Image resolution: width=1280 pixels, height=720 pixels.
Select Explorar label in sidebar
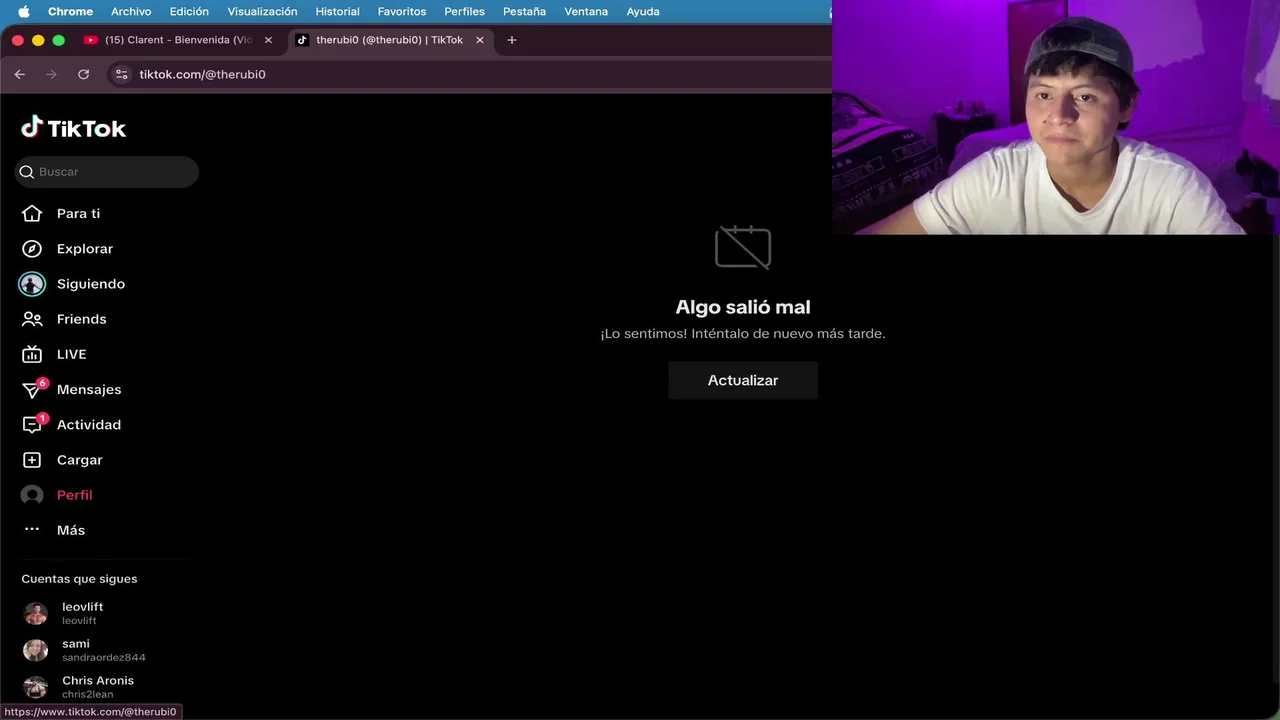[85, 249]
